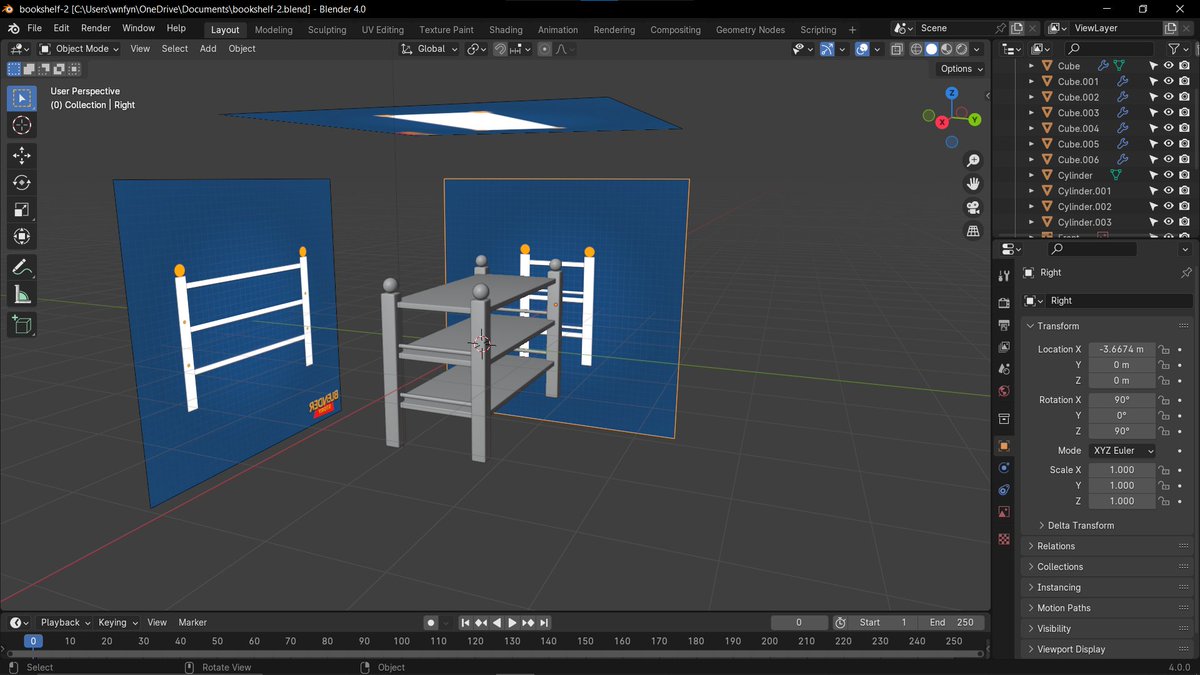Hide Cylinder.001 in the viewport

tap(1168, 191)
